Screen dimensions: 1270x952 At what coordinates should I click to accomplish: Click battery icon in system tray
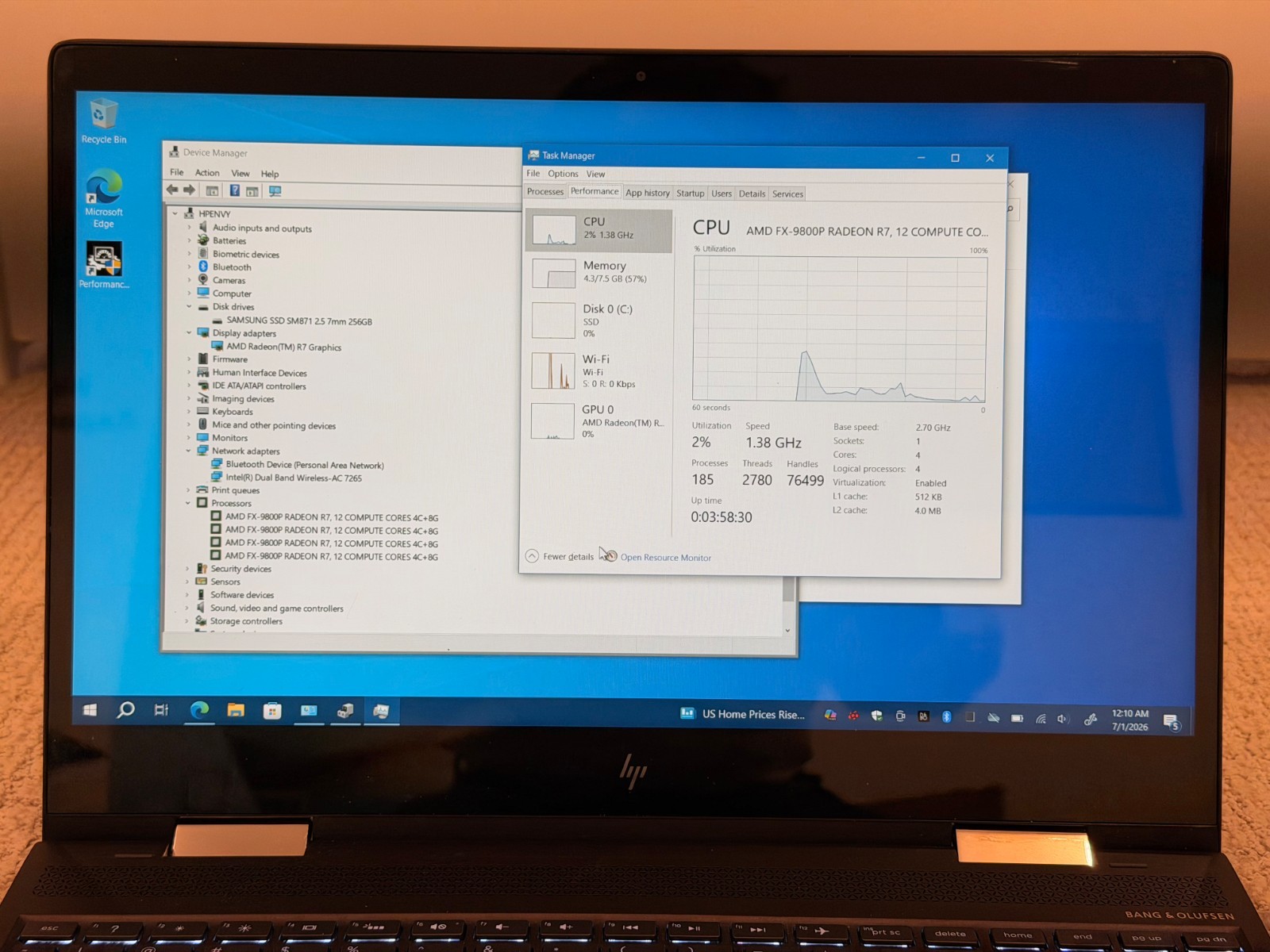point(1017,718)
